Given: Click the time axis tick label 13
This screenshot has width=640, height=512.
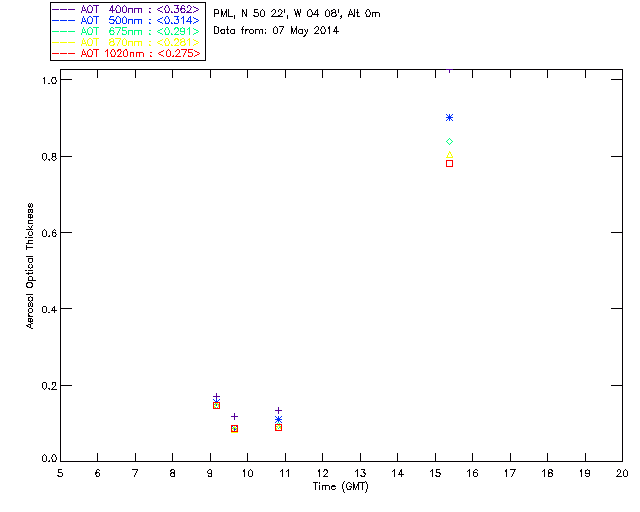Looking at the screenshot, I should 360,473.
